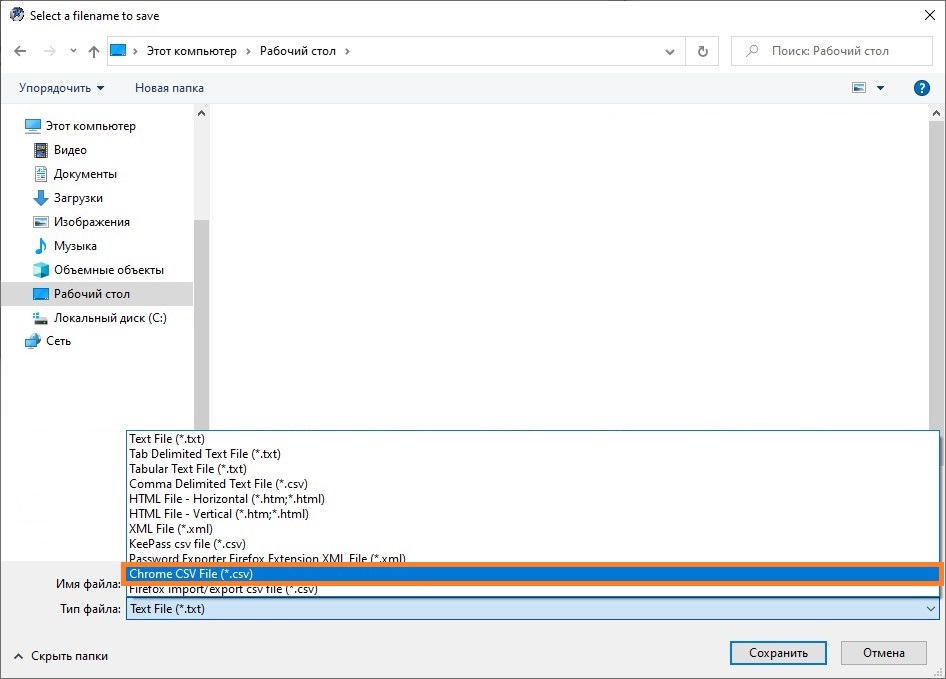
Task: Open the Упорядочить dropdown menu
Action: click(61, 88)
